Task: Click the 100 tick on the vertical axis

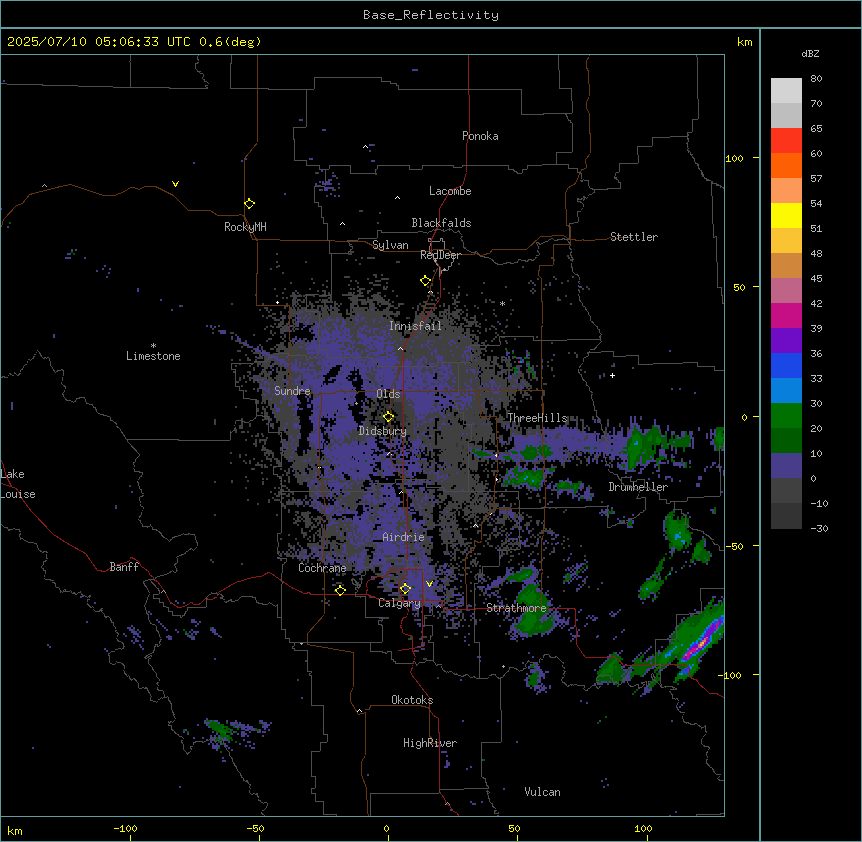Action: (734, 158)
